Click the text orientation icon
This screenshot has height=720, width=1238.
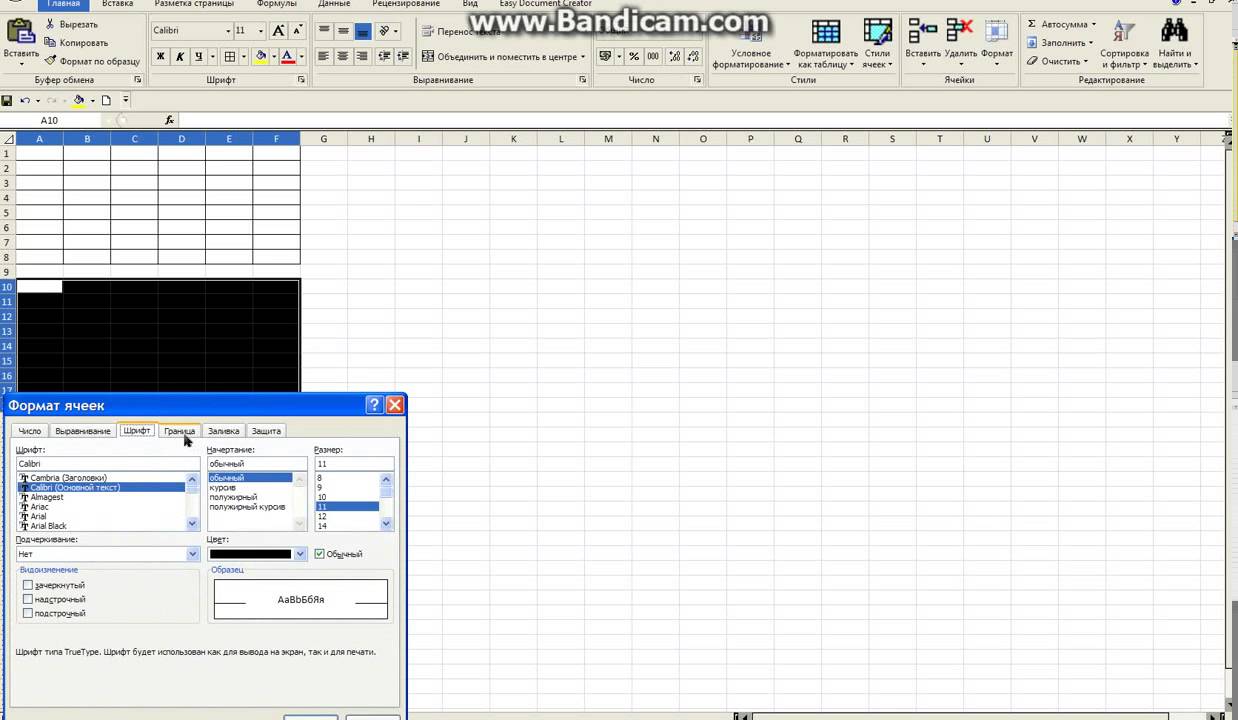[x=384, y=31]
